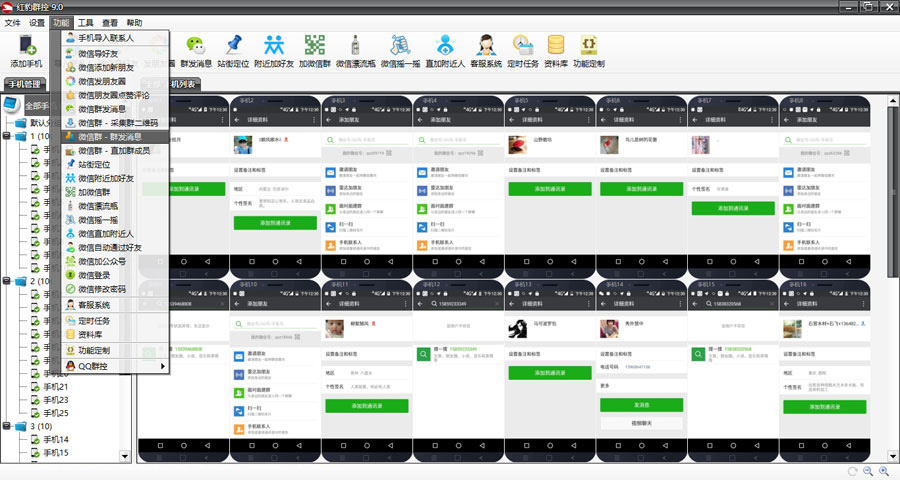Viewport: 900px width, 480px height.
Task: Click the 添加手机 toolbar icon
Action: tap(26, 51)
